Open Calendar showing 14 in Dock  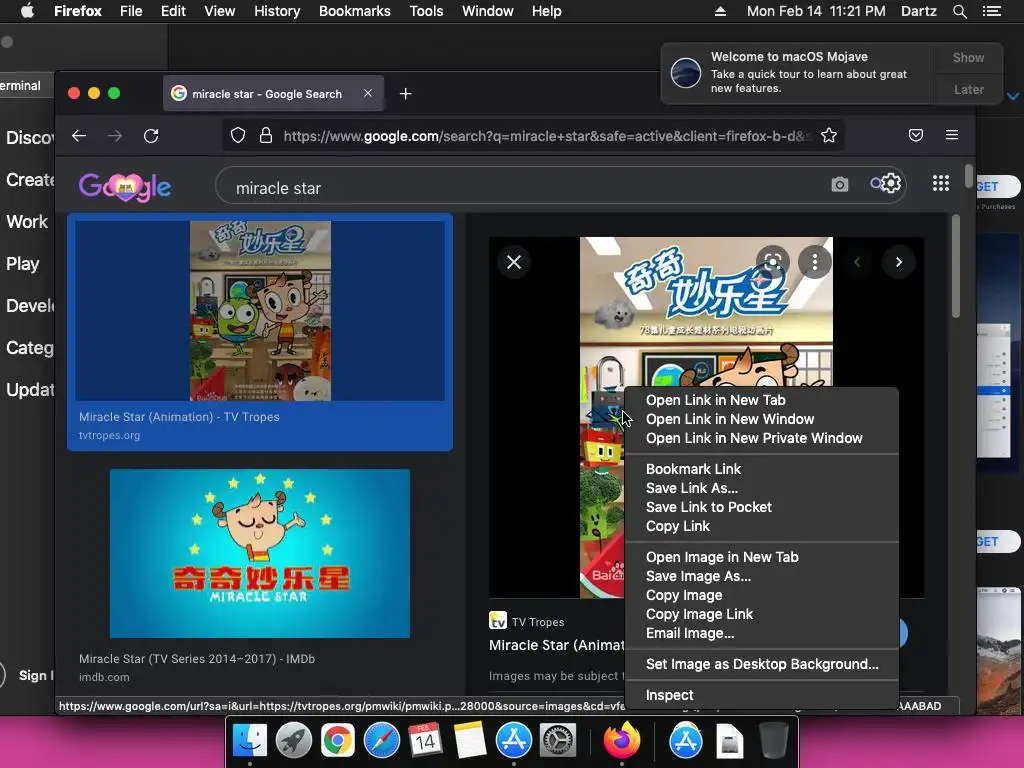click(x=425, y=741)
